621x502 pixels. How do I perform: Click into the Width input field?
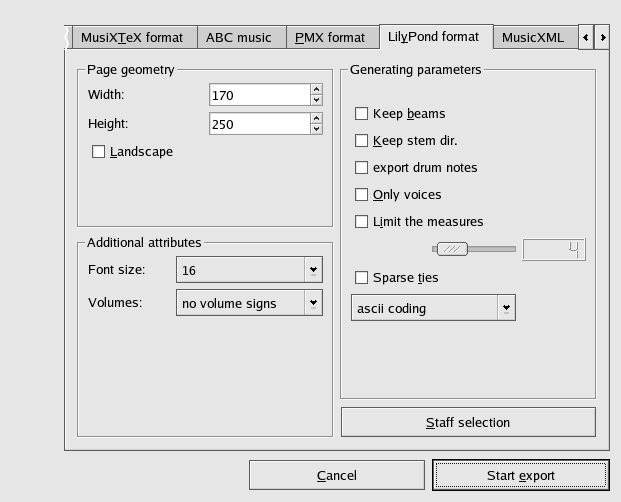258,95
